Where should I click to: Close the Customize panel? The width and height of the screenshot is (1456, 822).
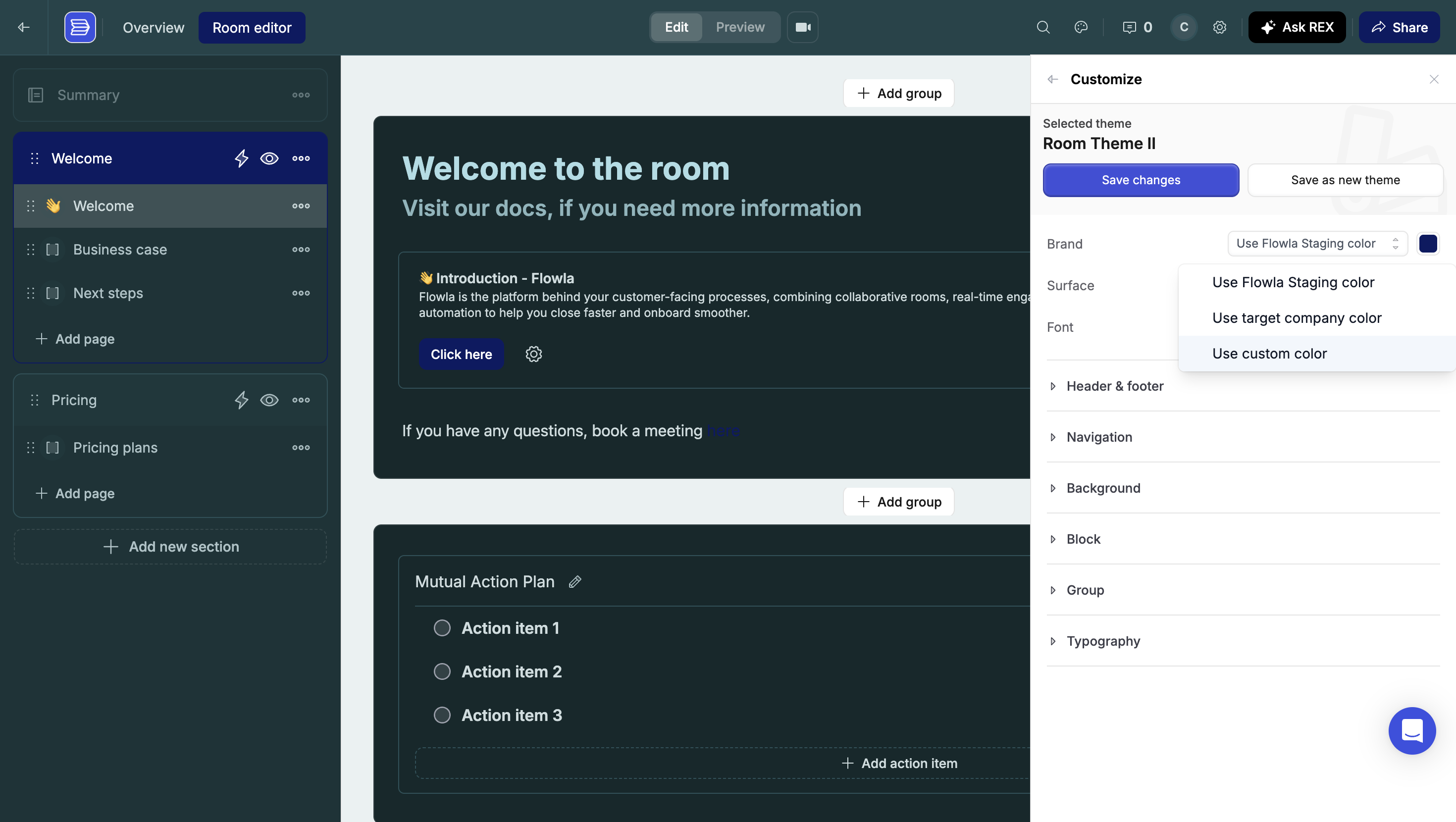(1434, 79)
